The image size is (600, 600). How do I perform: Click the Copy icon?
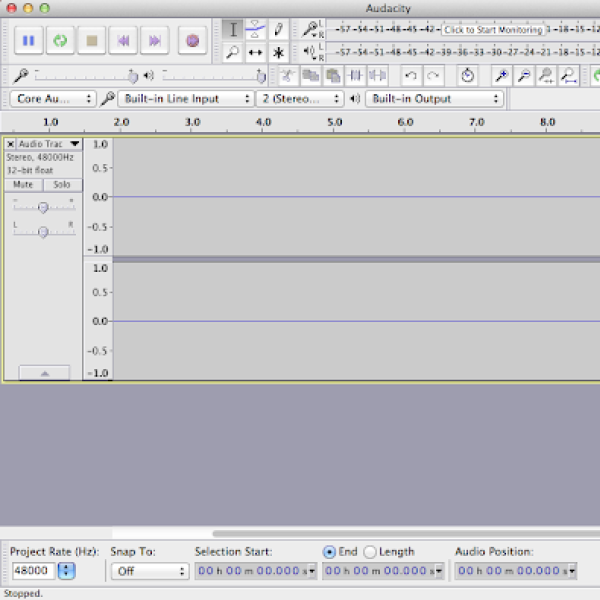click(310, 76)
